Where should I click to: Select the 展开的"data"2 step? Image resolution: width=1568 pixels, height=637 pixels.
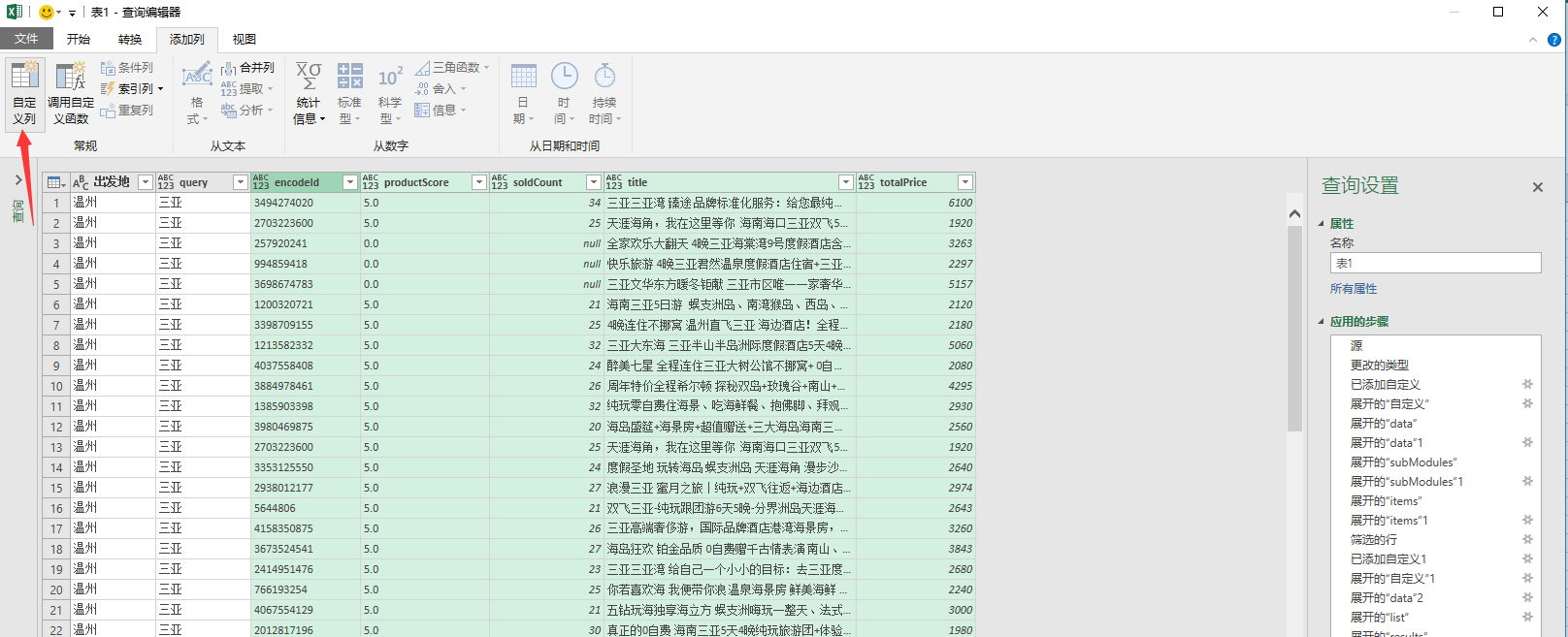point(1435,598)
